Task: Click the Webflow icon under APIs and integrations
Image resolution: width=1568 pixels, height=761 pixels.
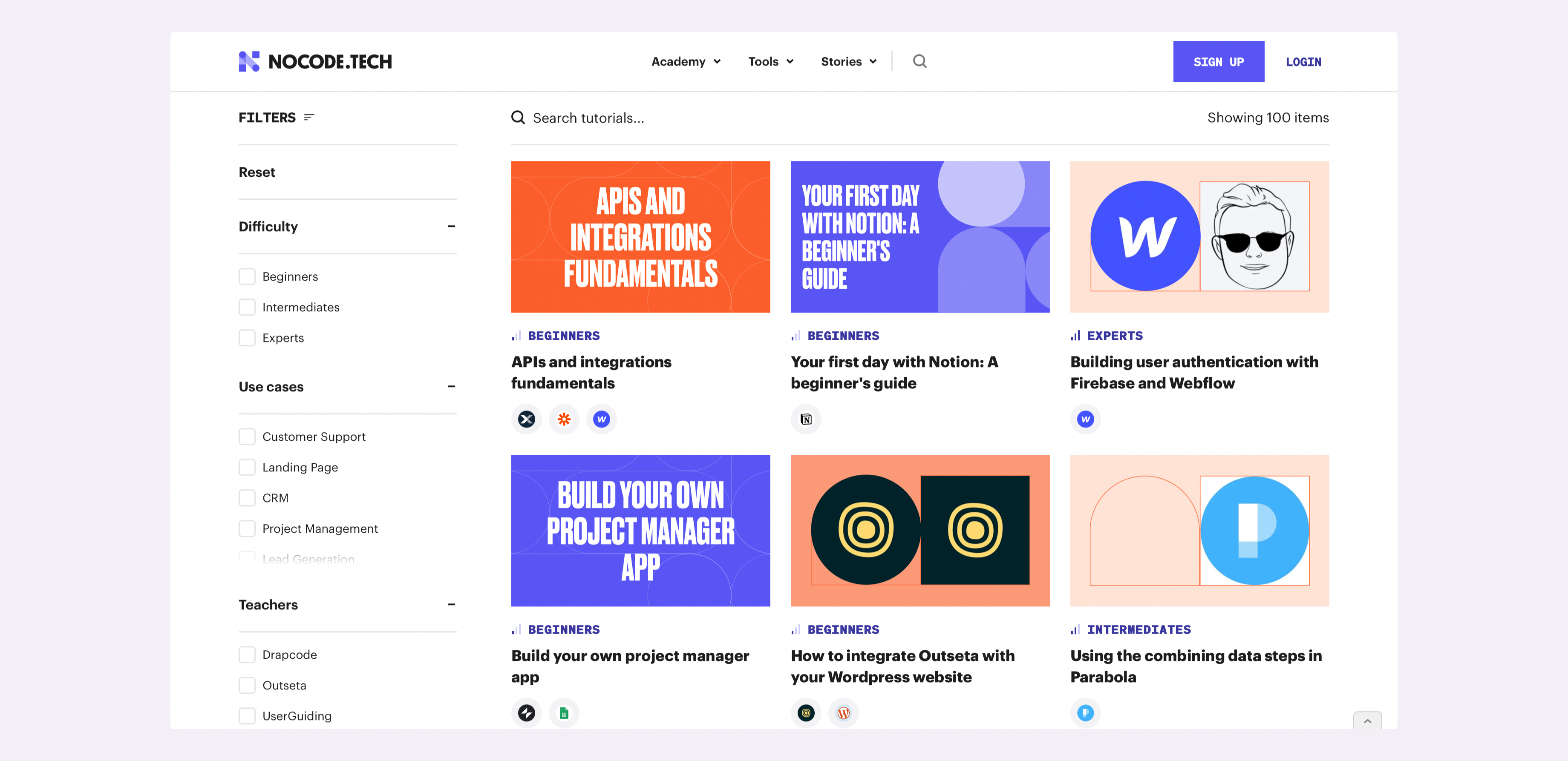Action: pos(601,419)
